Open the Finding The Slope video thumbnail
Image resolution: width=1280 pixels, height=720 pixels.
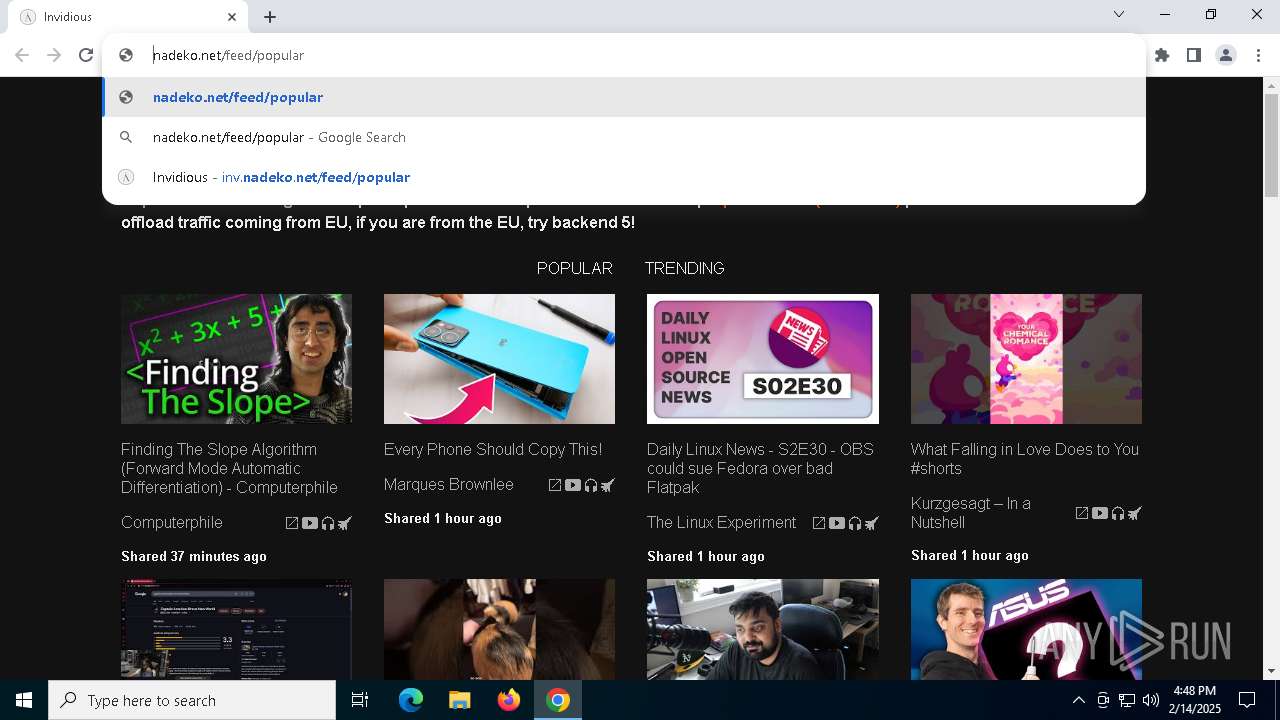click(x=236, y=359)
